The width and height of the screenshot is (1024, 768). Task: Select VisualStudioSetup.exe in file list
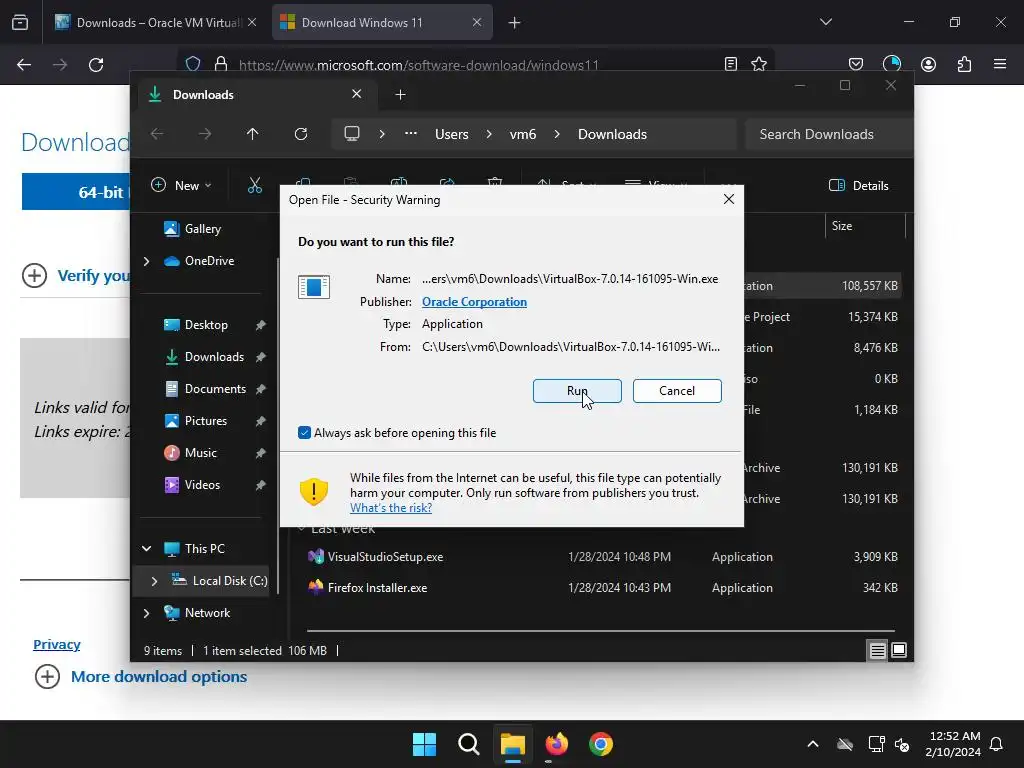tap(385, 556)
